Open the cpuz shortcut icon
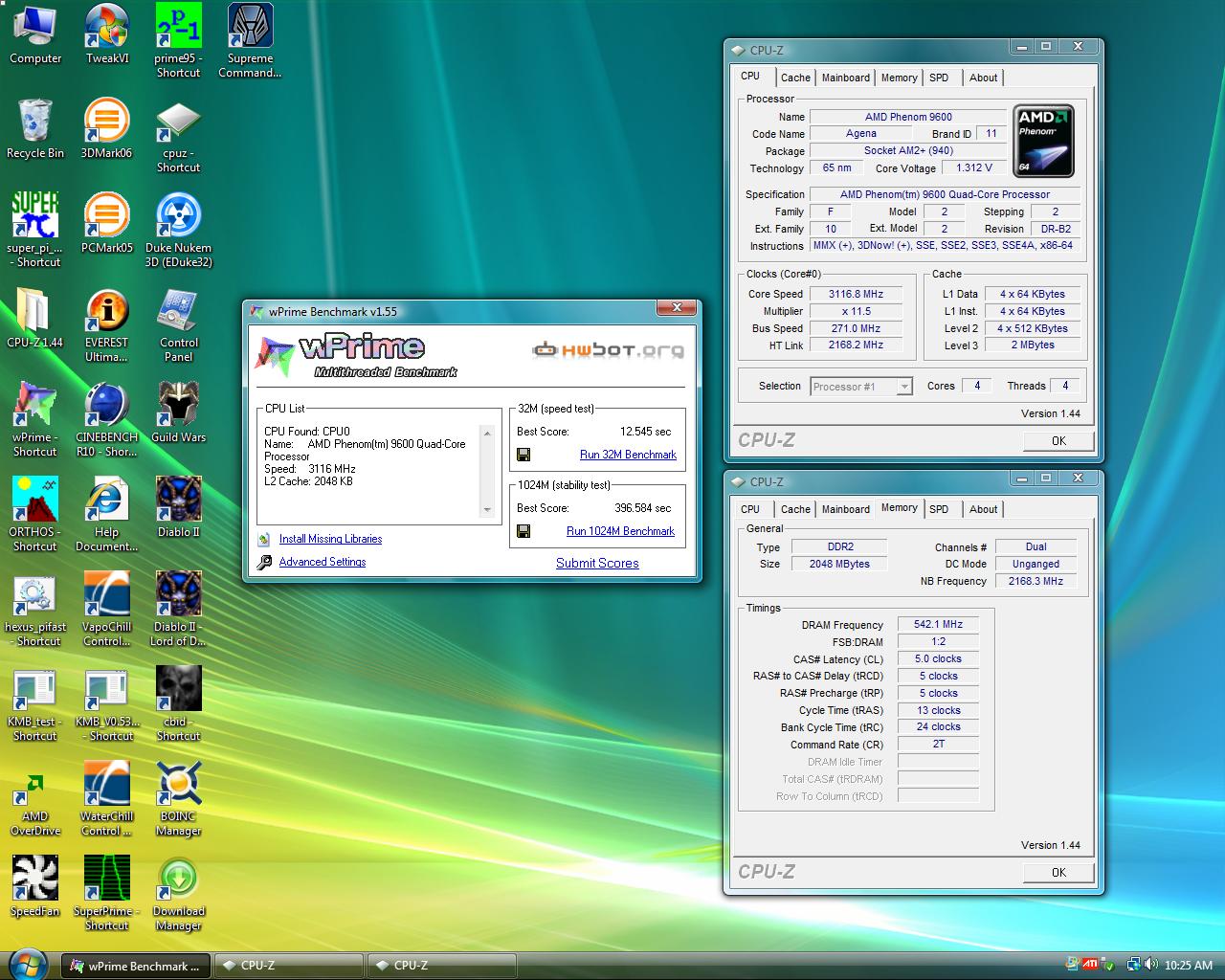 pyautogui.click(x=179, y=136)
